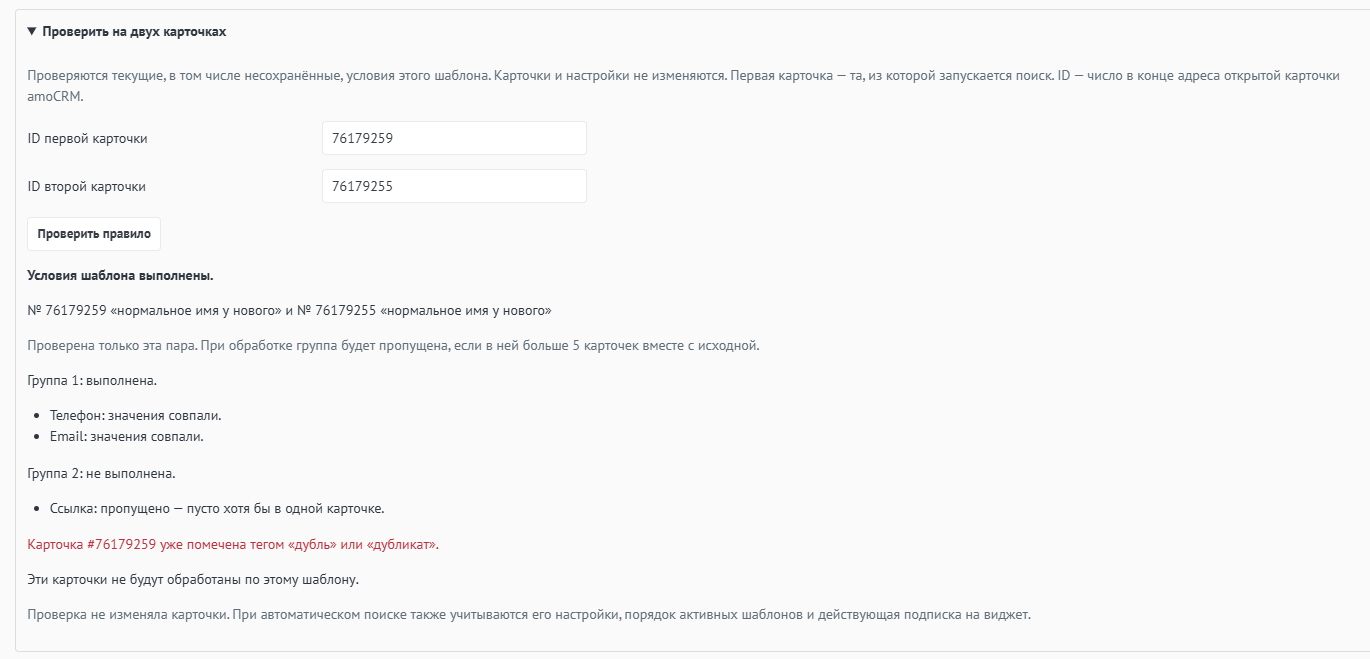
Task: Click «Эти карточки не будут обработаны» text
Action: 192,579
